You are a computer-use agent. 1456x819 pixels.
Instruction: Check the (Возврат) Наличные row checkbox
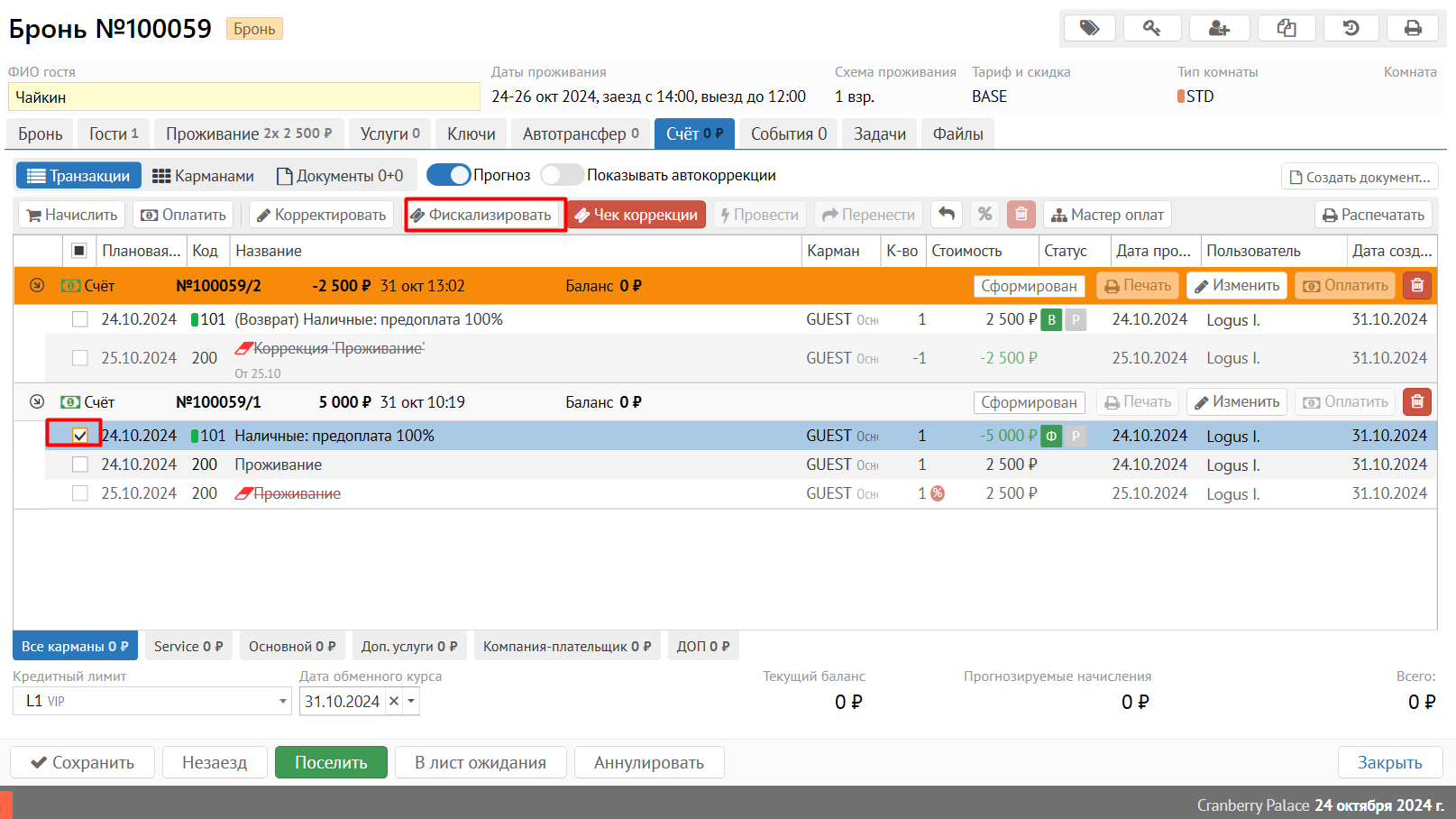click(80, 319)
